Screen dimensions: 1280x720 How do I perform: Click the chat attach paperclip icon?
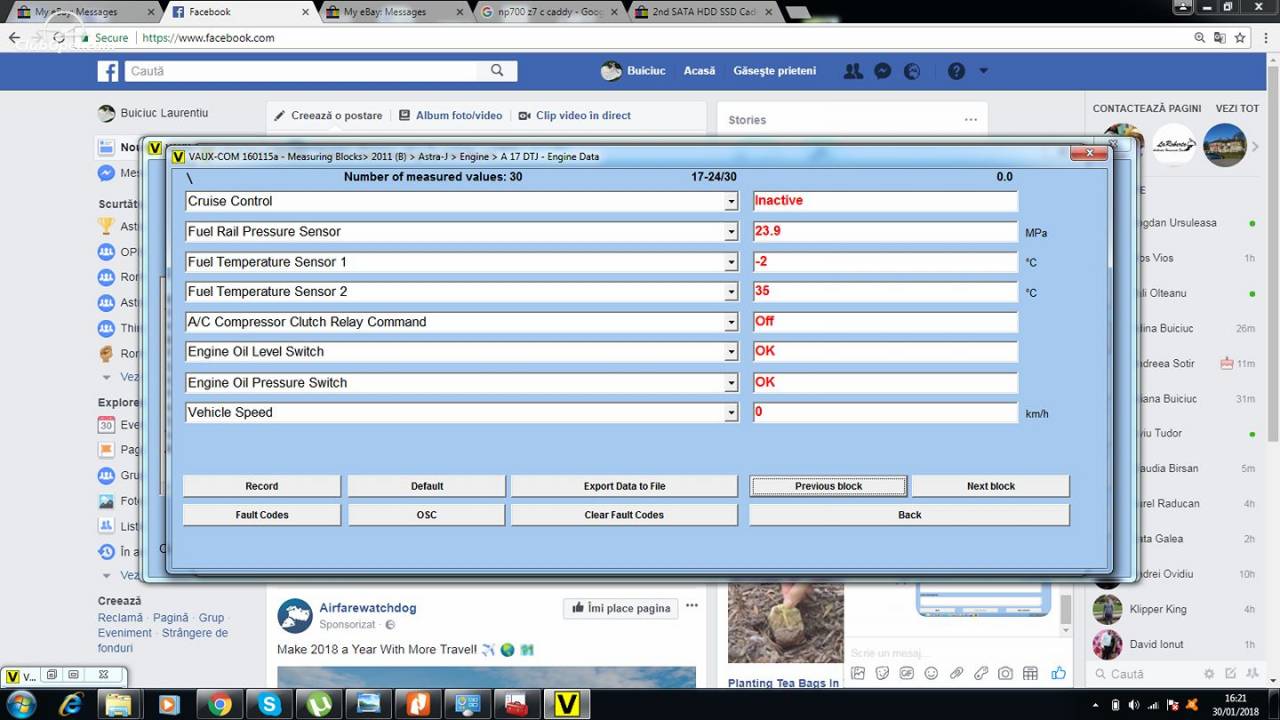pyautogui.click(x=956, y=674)
